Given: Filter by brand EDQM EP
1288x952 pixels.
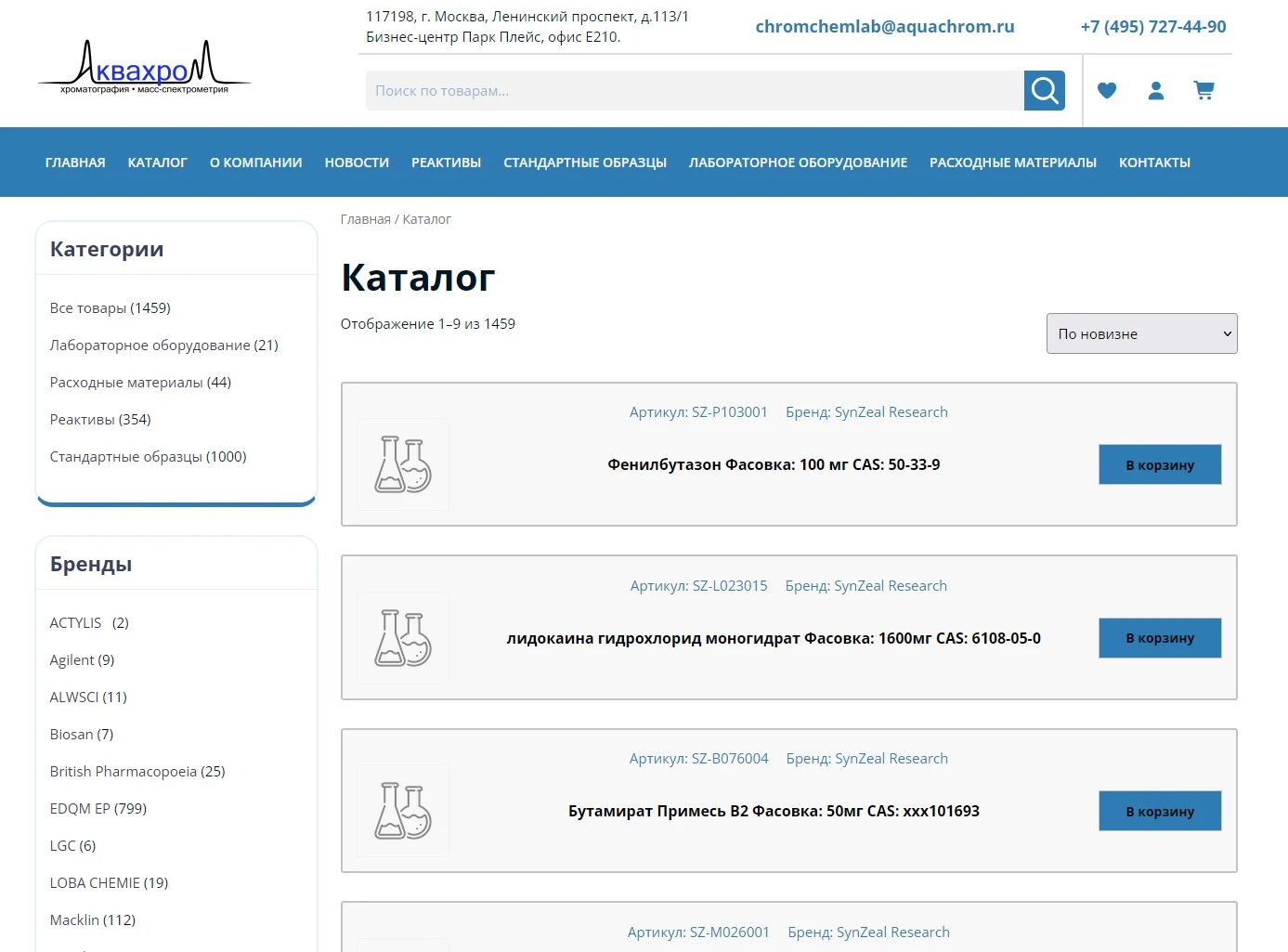Looking at the screenshot, I should [x=98, y=809].
